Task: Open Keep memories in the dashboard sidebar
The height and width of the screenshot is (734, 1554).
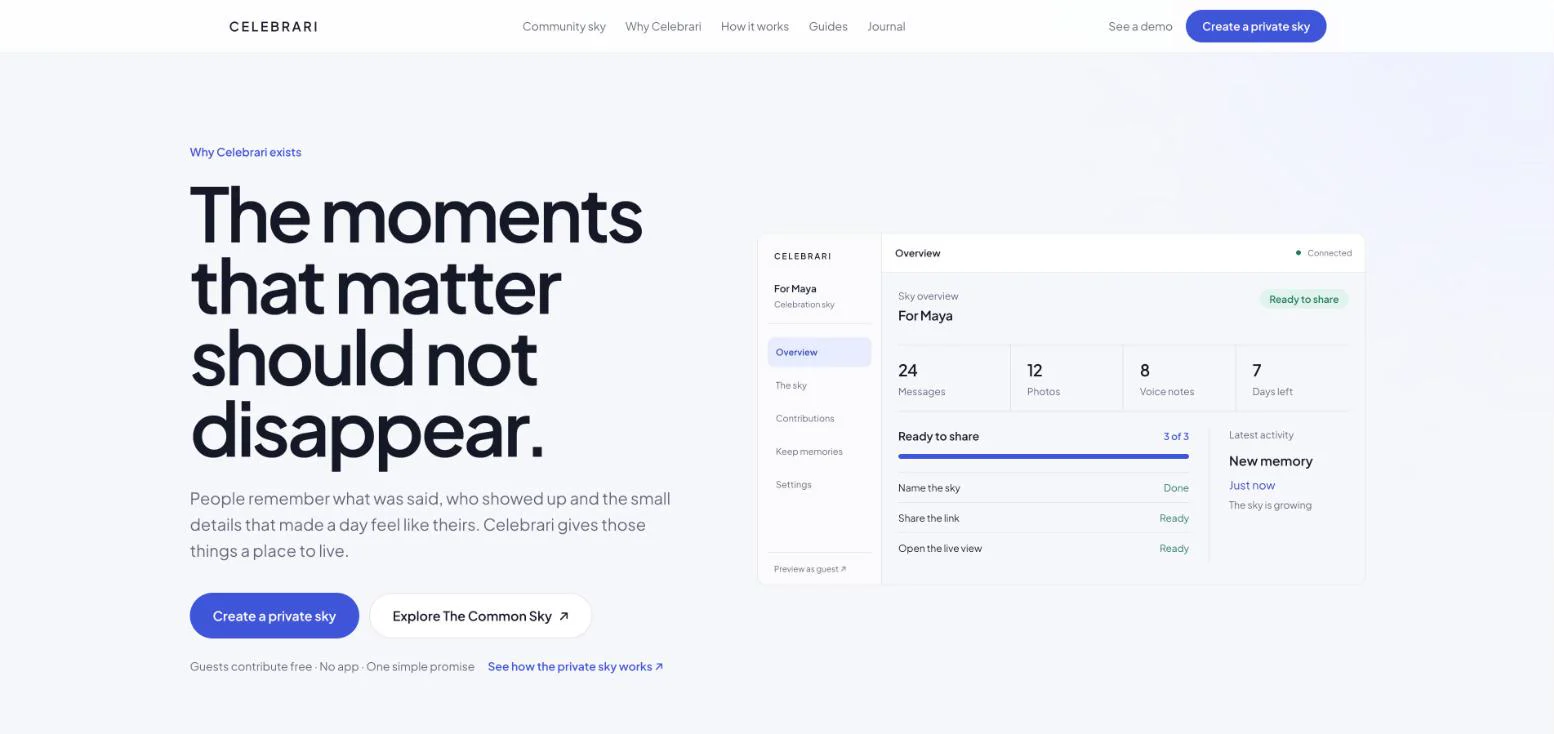Action: point(819,451)
